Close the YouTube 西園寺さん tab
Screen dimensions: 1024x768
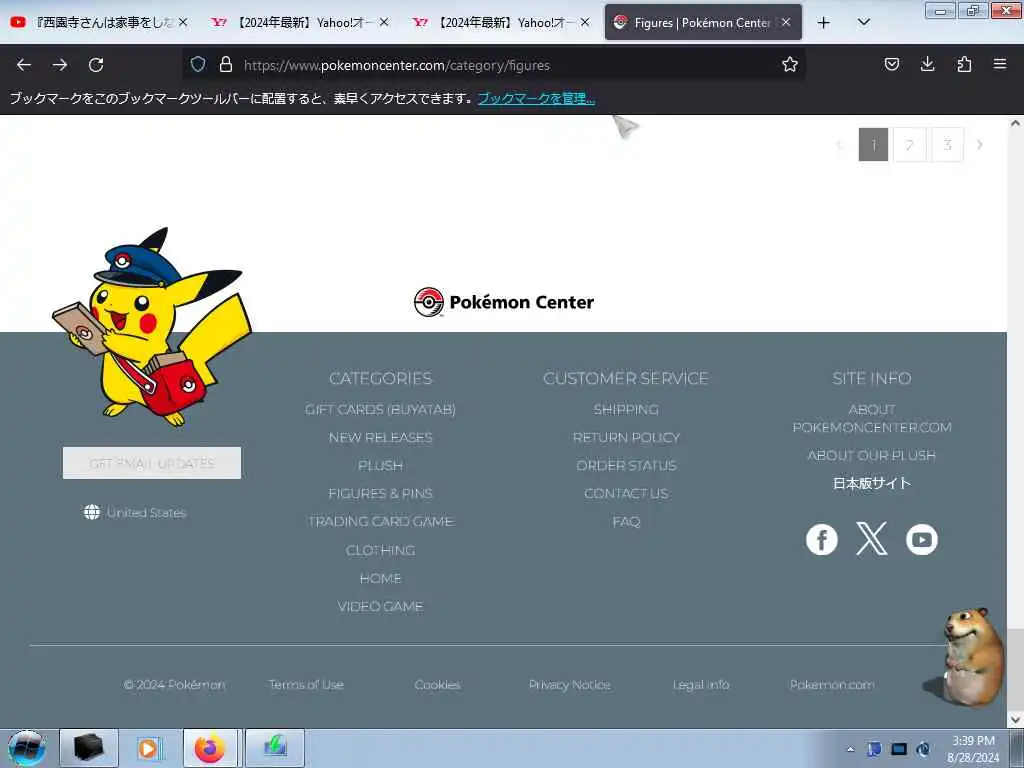pyautogui.click(x=184, y=23)
